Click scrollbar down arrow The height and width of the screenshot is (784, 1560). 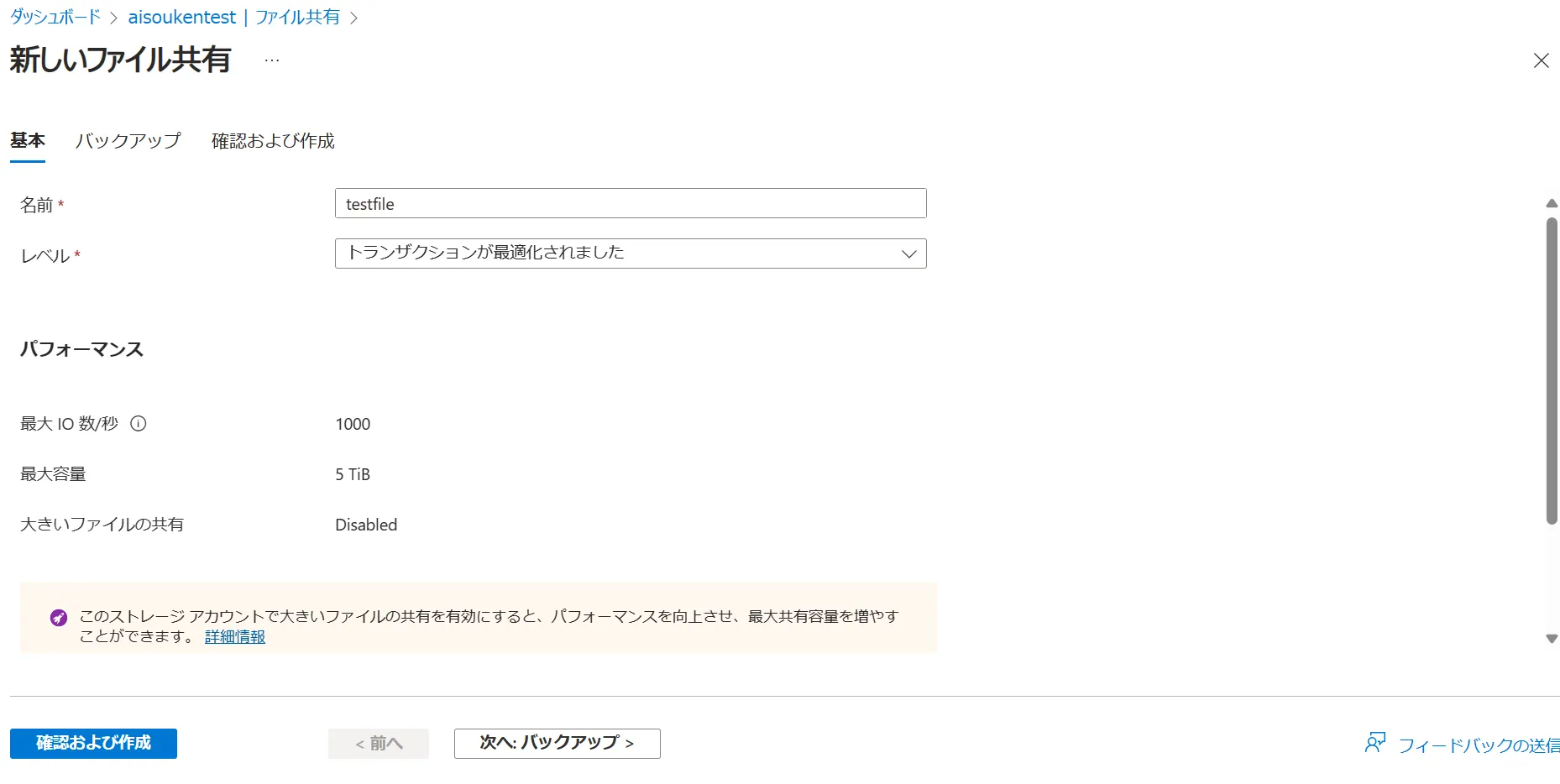tap(1552, 639)
